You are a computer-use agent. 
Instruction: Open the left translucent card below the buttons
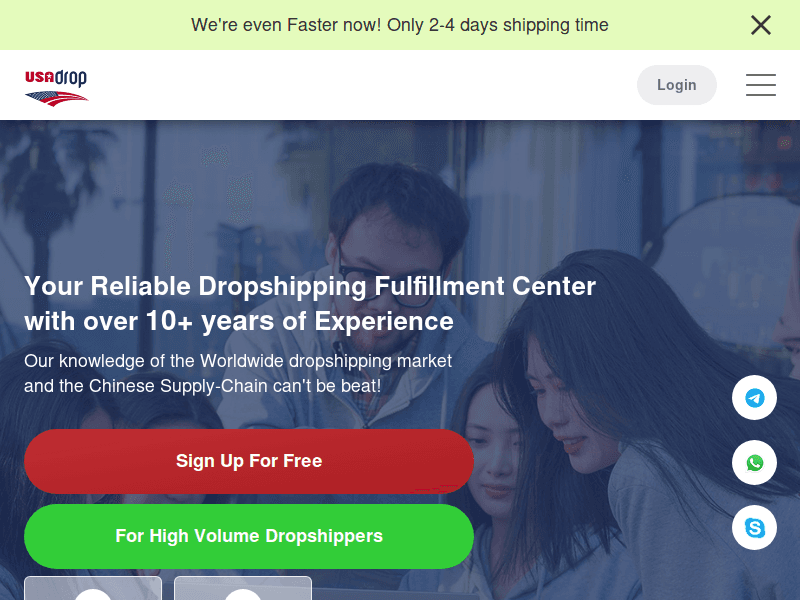pos(93,588)
